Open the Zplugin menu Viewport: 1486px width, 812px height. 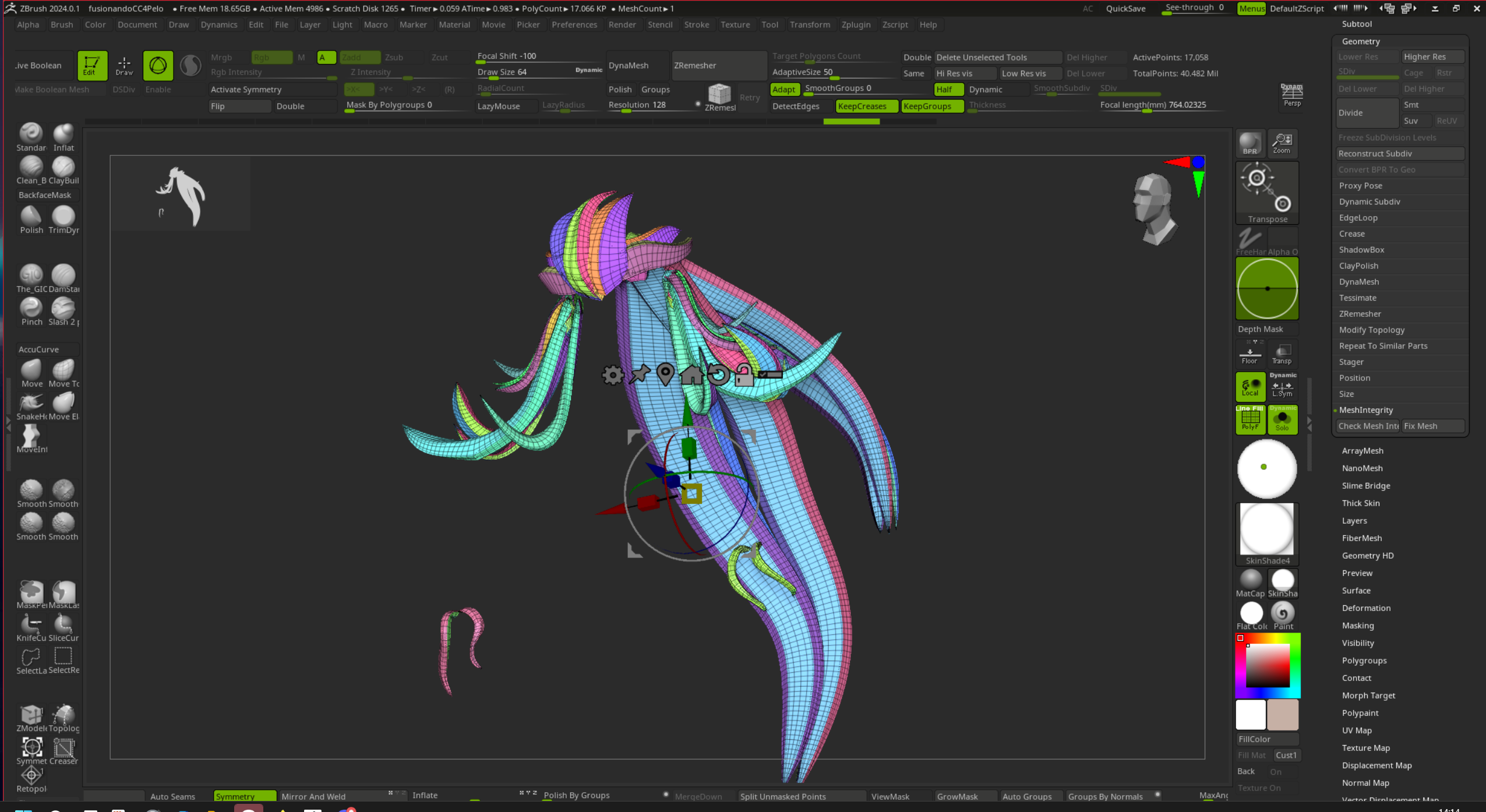[855, 24]
